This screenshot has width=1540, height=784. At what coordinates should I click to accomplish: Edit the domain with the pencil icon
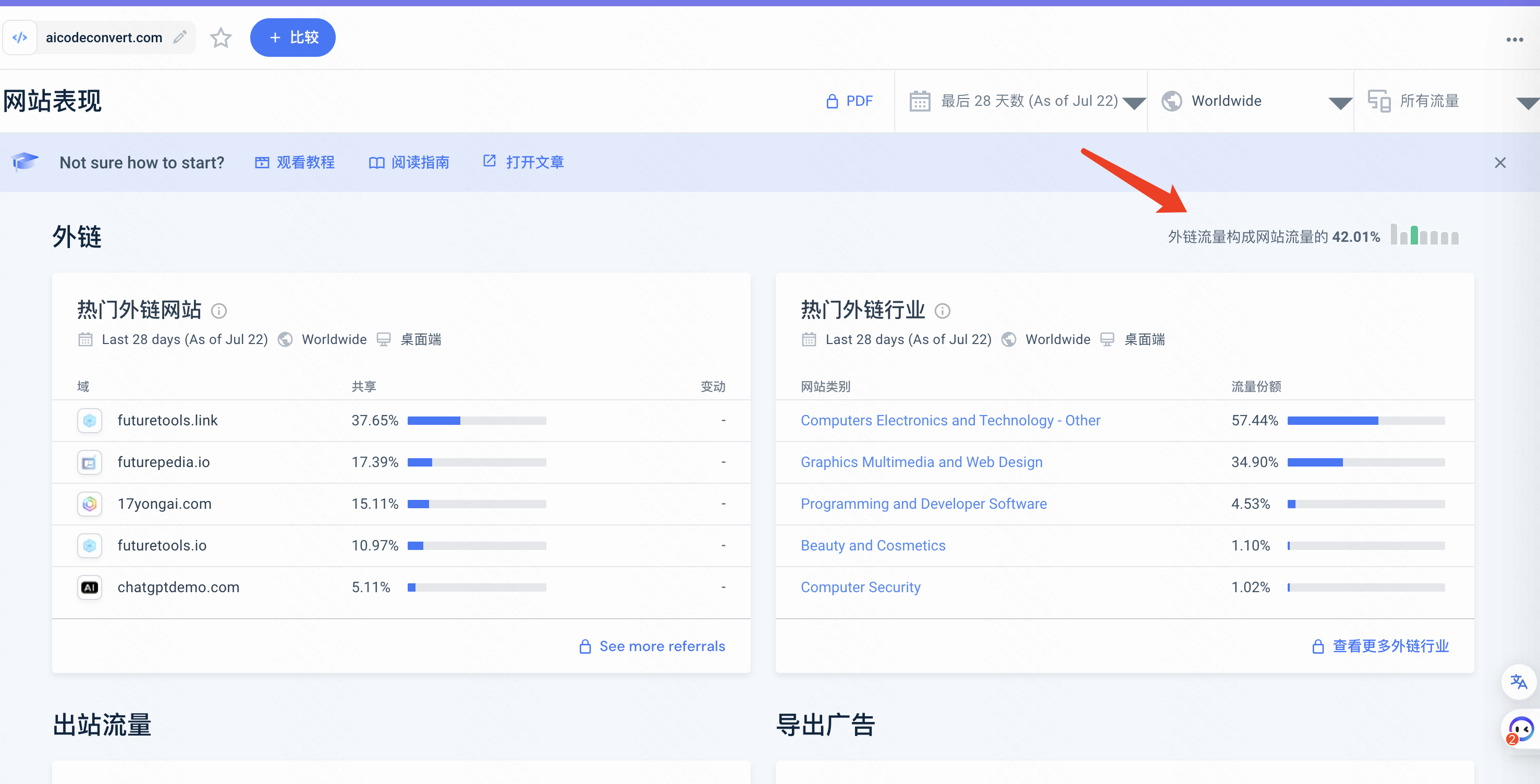point(180,37)
